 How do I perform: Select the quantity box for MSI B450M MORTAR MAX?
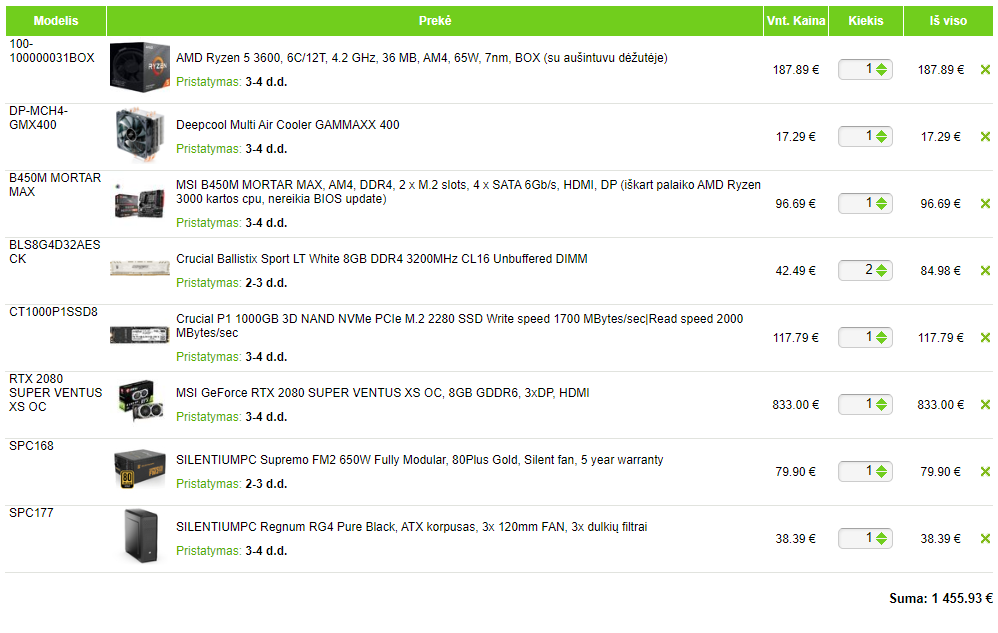tap(866, 204)
